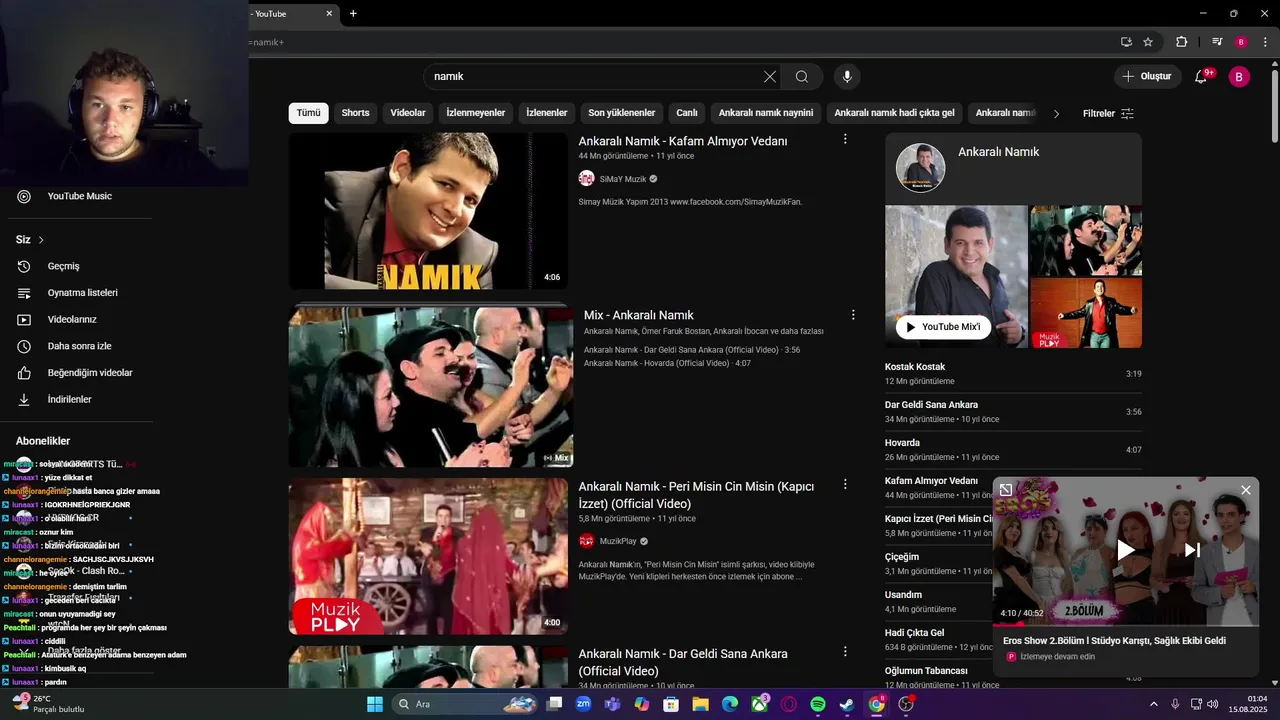The height and width of the screenshot is (720, 1280).
Task: Resume playback in the miniplayer
Action: [x=1125, y=549]
